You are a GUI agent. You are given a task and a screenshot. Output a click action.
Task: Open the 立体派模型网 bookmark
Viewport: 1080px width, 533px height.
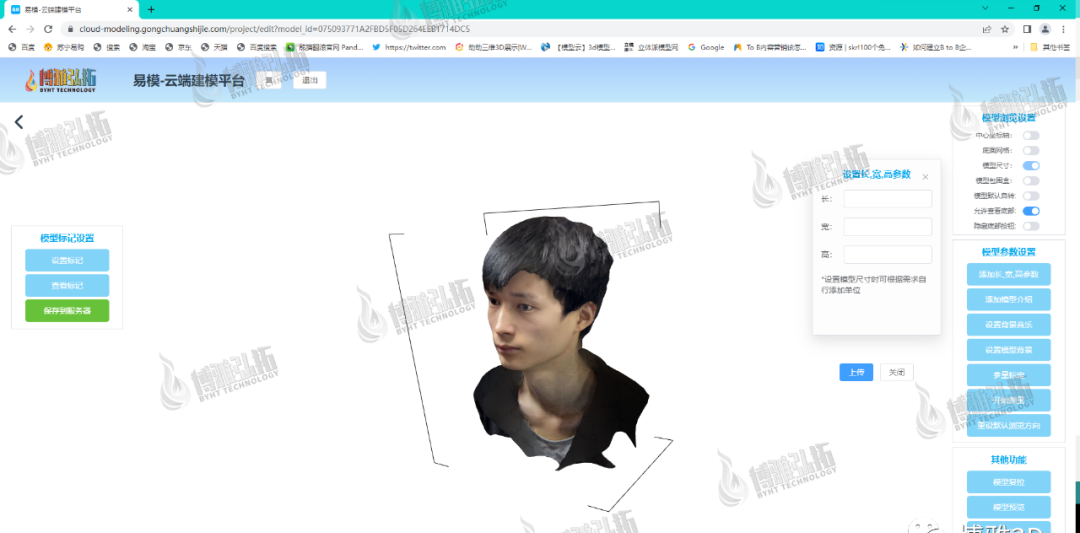coord(652,48)
